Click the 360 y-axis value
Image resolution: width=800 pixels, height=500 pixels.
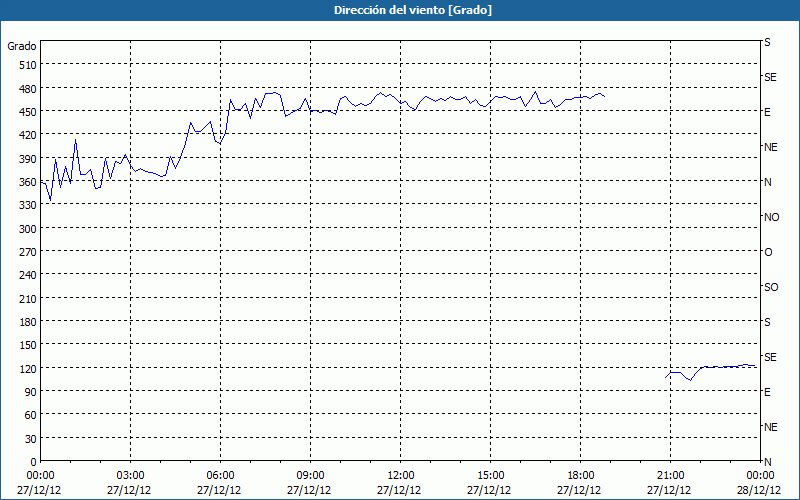(28, 182)
